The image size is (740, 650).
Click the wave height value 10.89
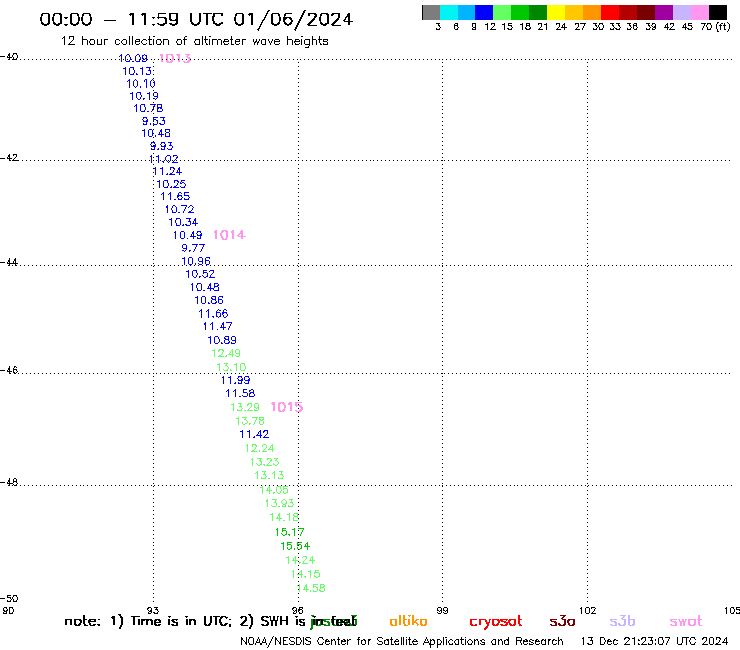222,340
